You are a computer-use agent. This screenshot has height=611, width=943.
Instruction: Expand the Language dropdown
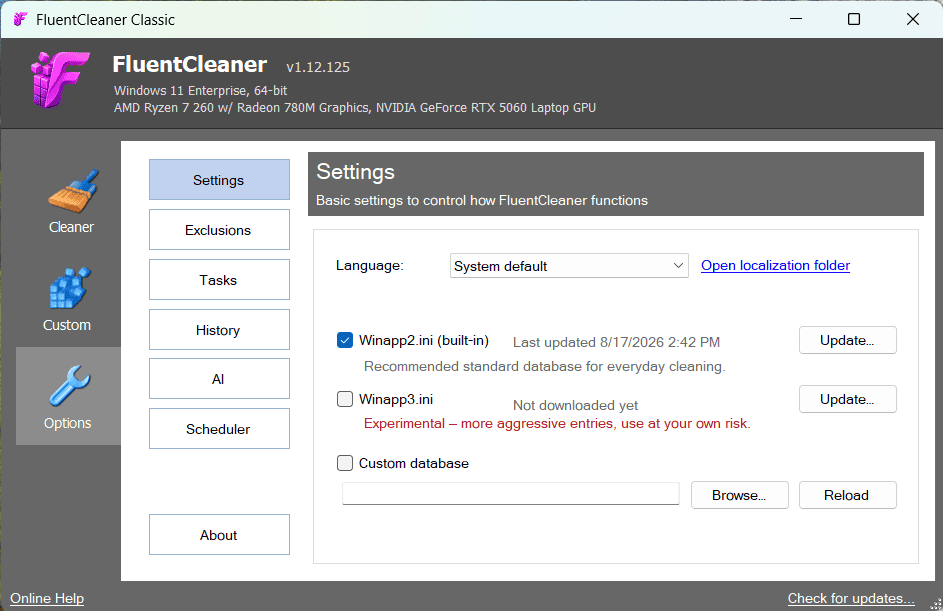point(569,266)
